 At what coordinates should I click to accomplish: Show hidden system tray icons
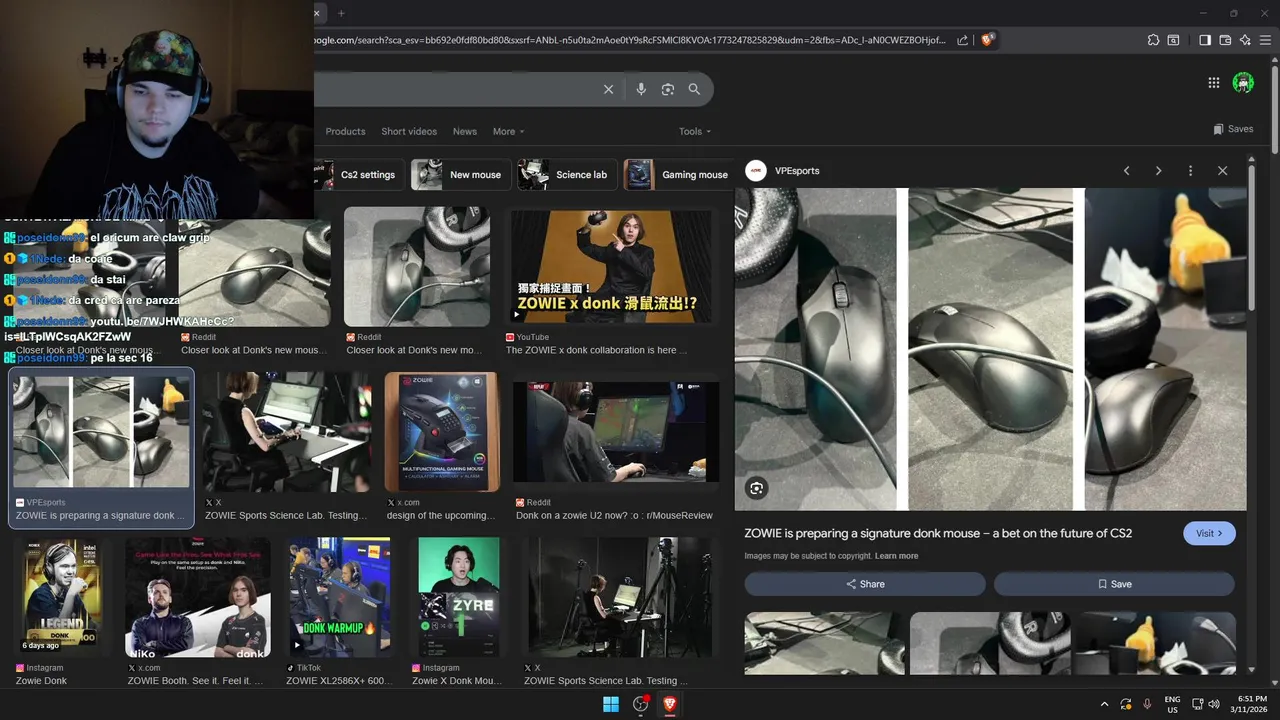(1104, 704)
